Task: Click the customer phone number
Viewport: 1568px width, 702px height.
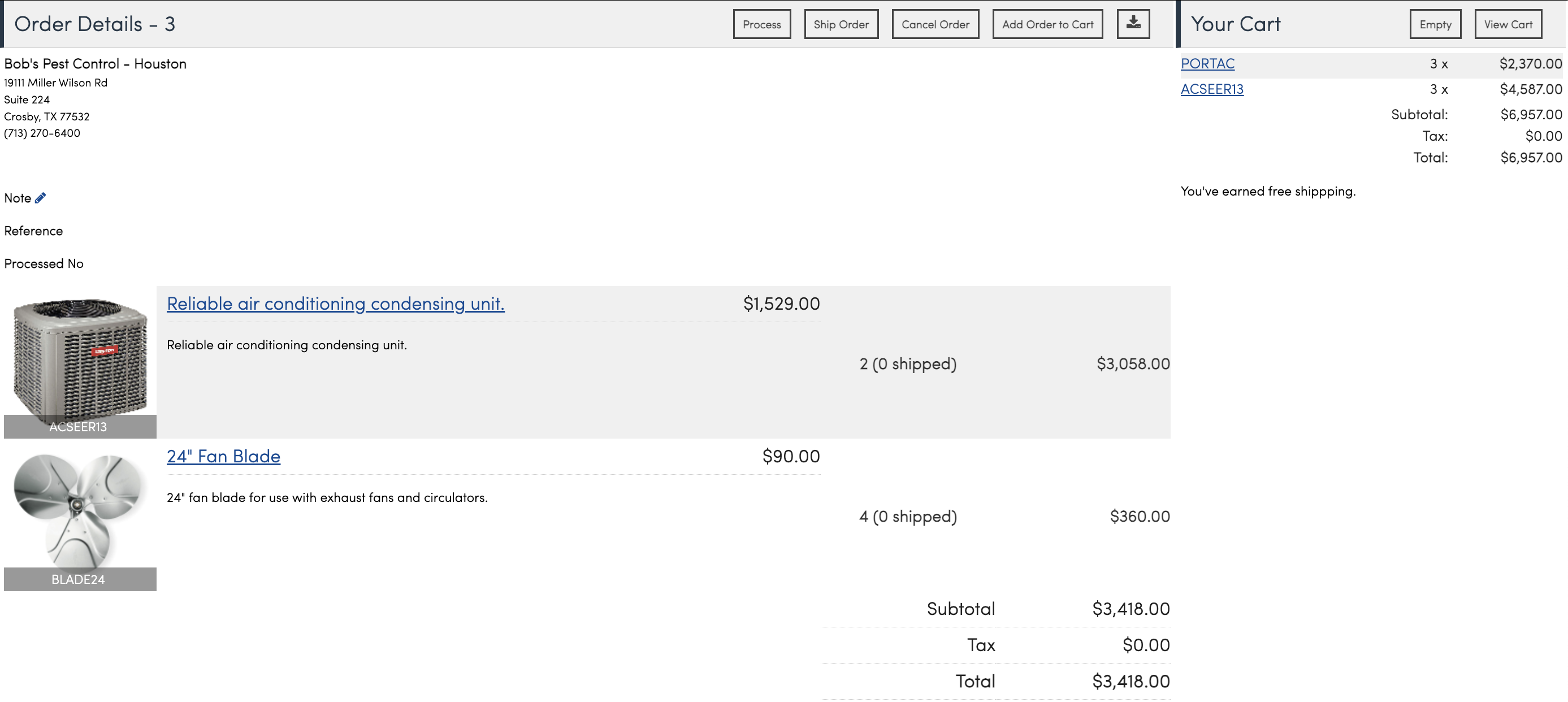Action: point(42,133)
